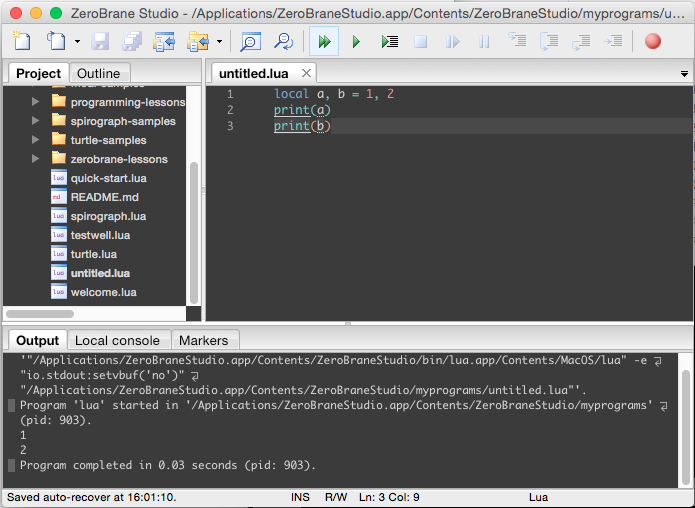Open welcome.lua in project tree
The width and height of the screenshot is (695, 508).
104,293
